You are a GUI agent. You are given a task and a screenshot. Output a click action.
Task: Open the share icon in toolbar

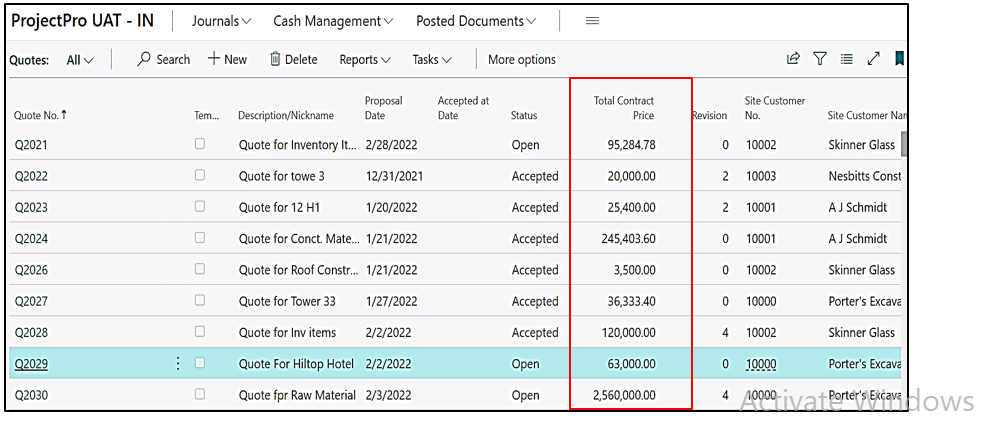click(x=793, y=59)
